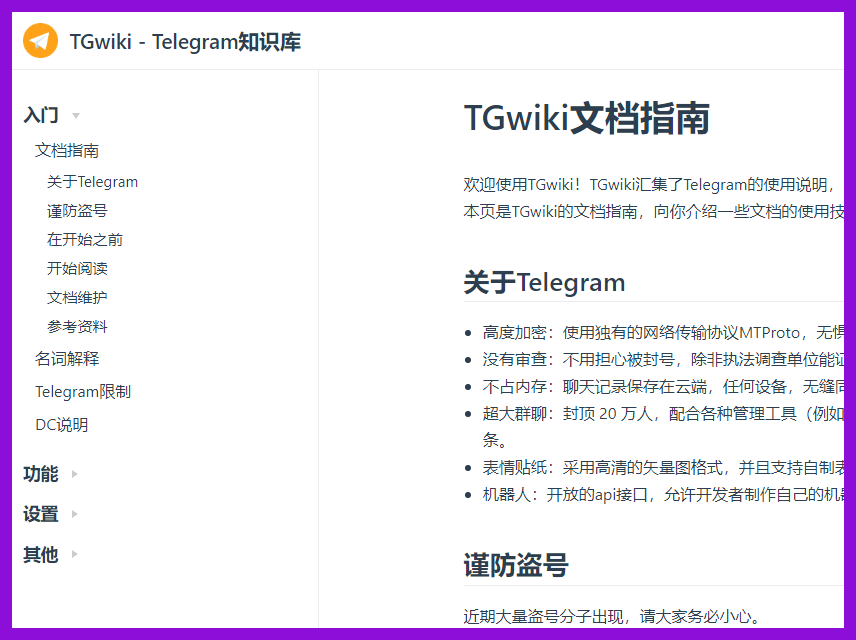The width and height of the screenshot is (856, 640).
Task: Click the orange Telegram paper-plane logo
Action: [x=40, y=41]
